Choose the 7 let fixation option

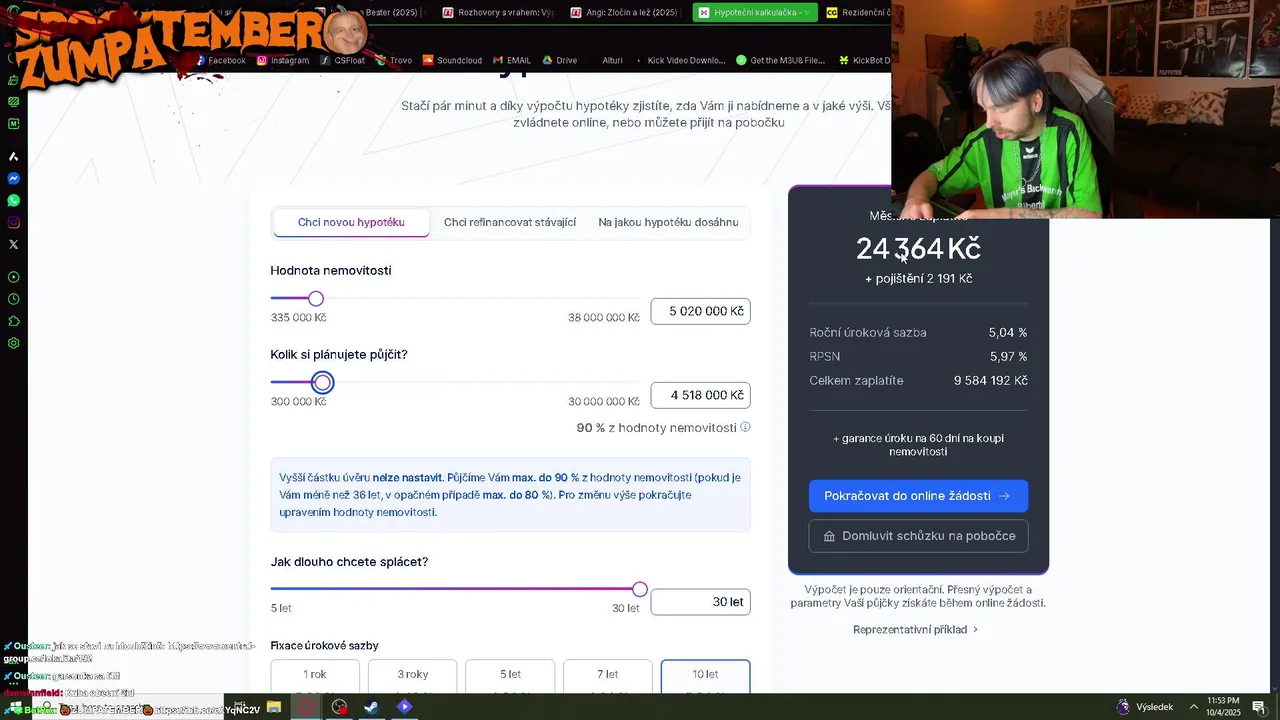[608, 676]
